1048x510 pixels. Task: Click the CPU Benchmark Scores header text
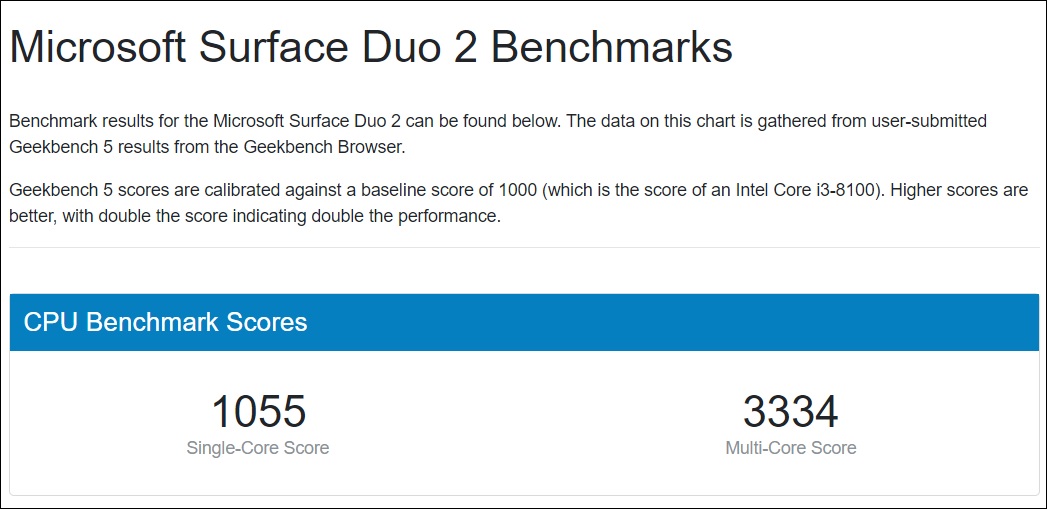point(165,322)
